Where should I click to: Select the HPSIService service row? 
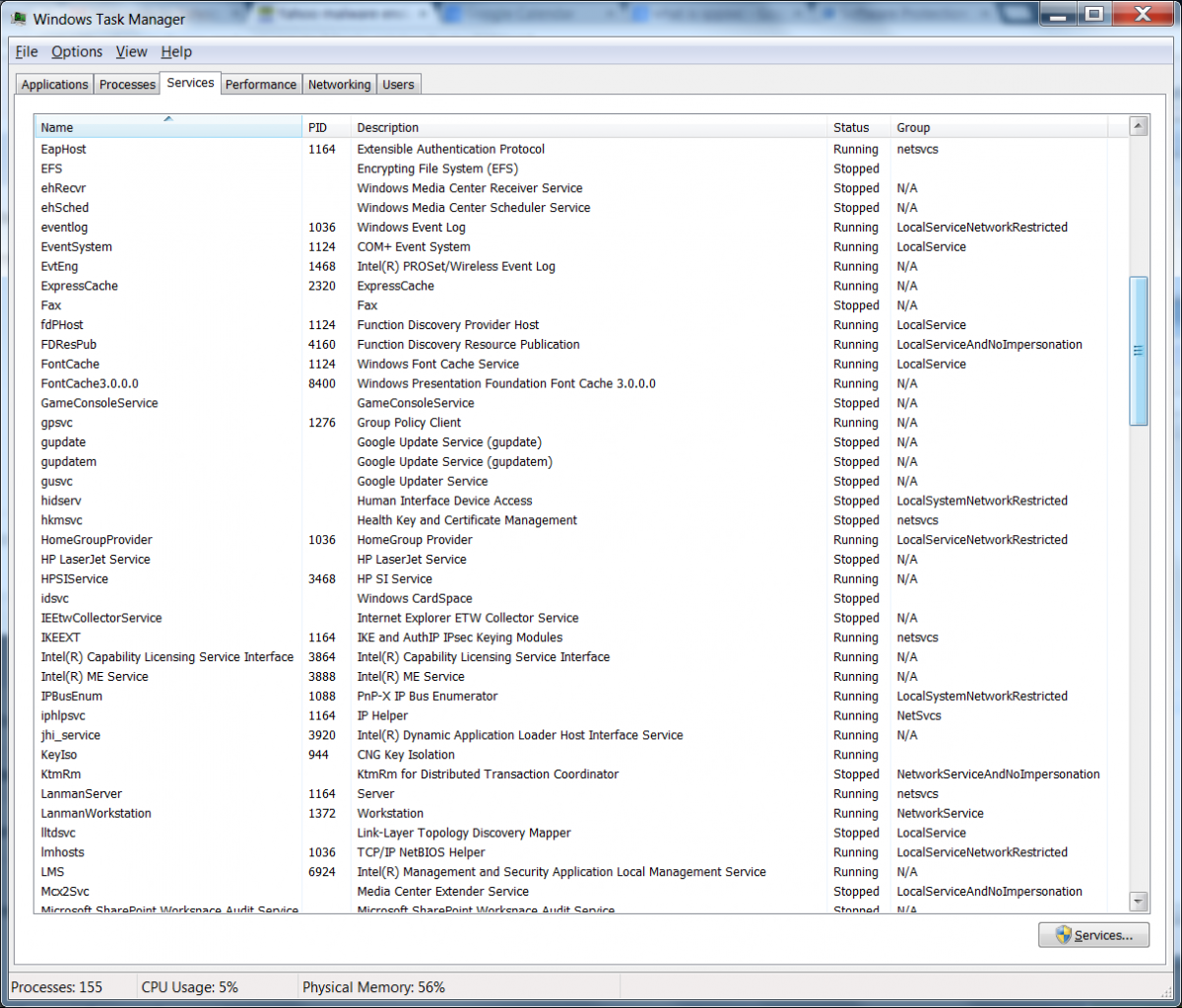point(581,579)
